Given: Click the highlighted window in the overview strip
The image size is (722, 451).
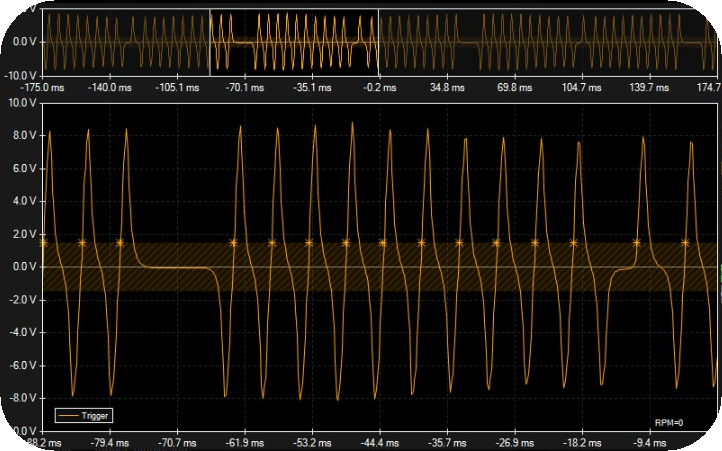Looking at the screenshot, I should click(294, 41).
